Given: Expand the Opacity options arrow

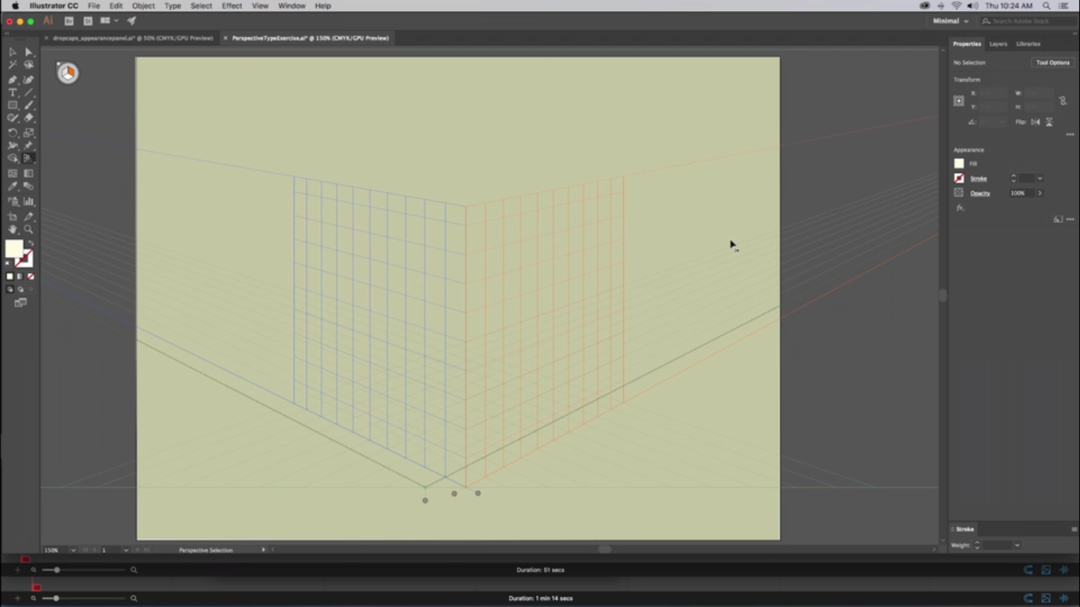Looking at the screenshot, I should (x=1040, y=193).
